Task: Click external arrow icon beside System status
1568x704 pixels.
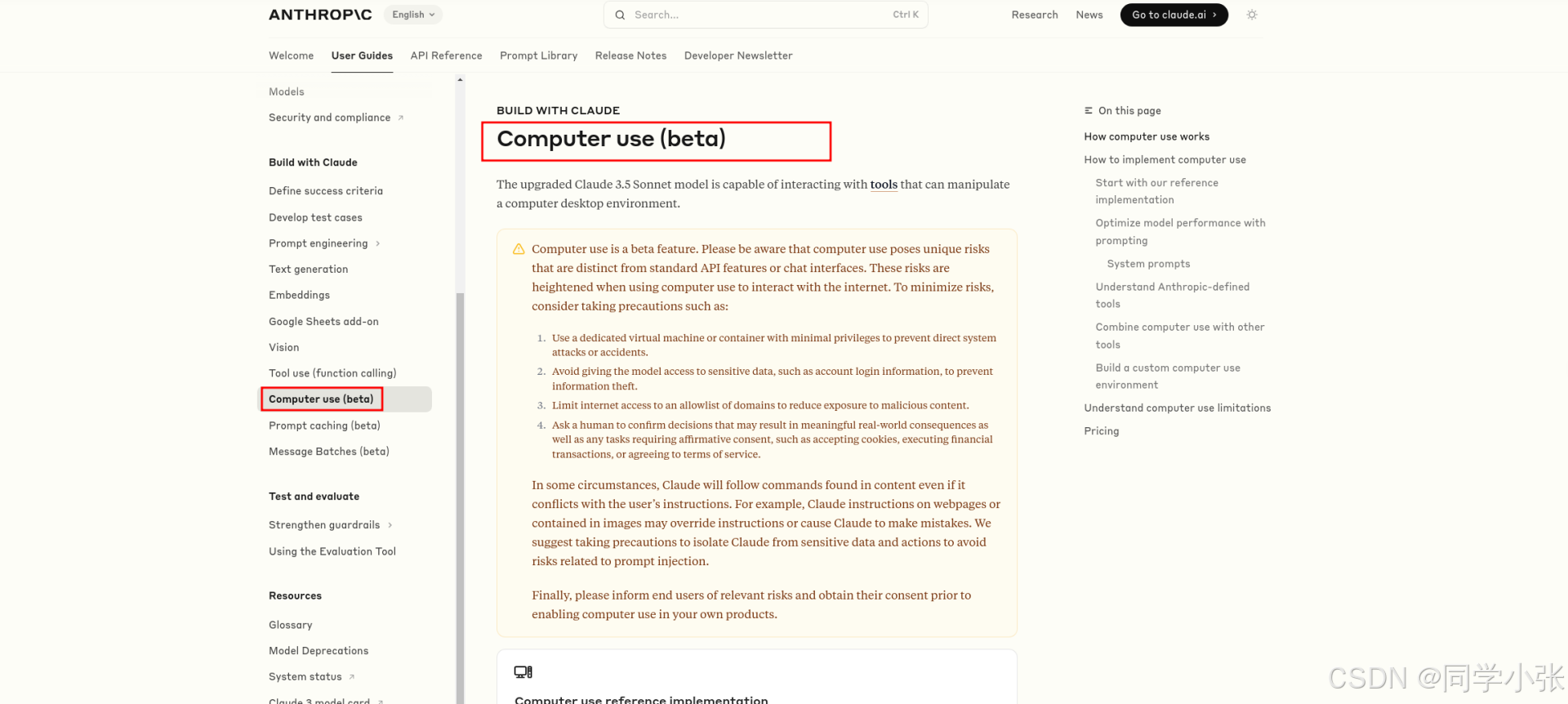Action: [351, 677]
